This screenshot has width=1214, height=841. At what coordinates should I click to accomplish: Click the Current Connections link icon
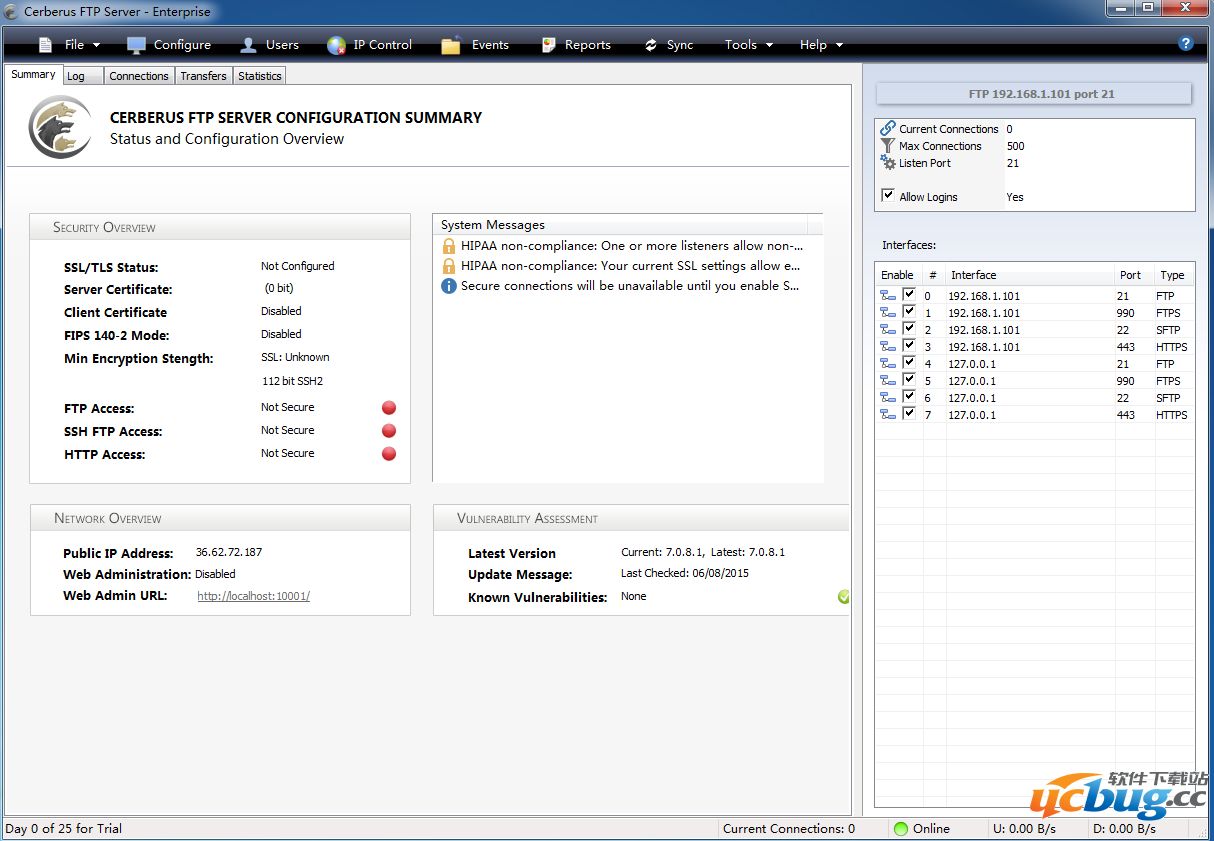coord(888,129)
